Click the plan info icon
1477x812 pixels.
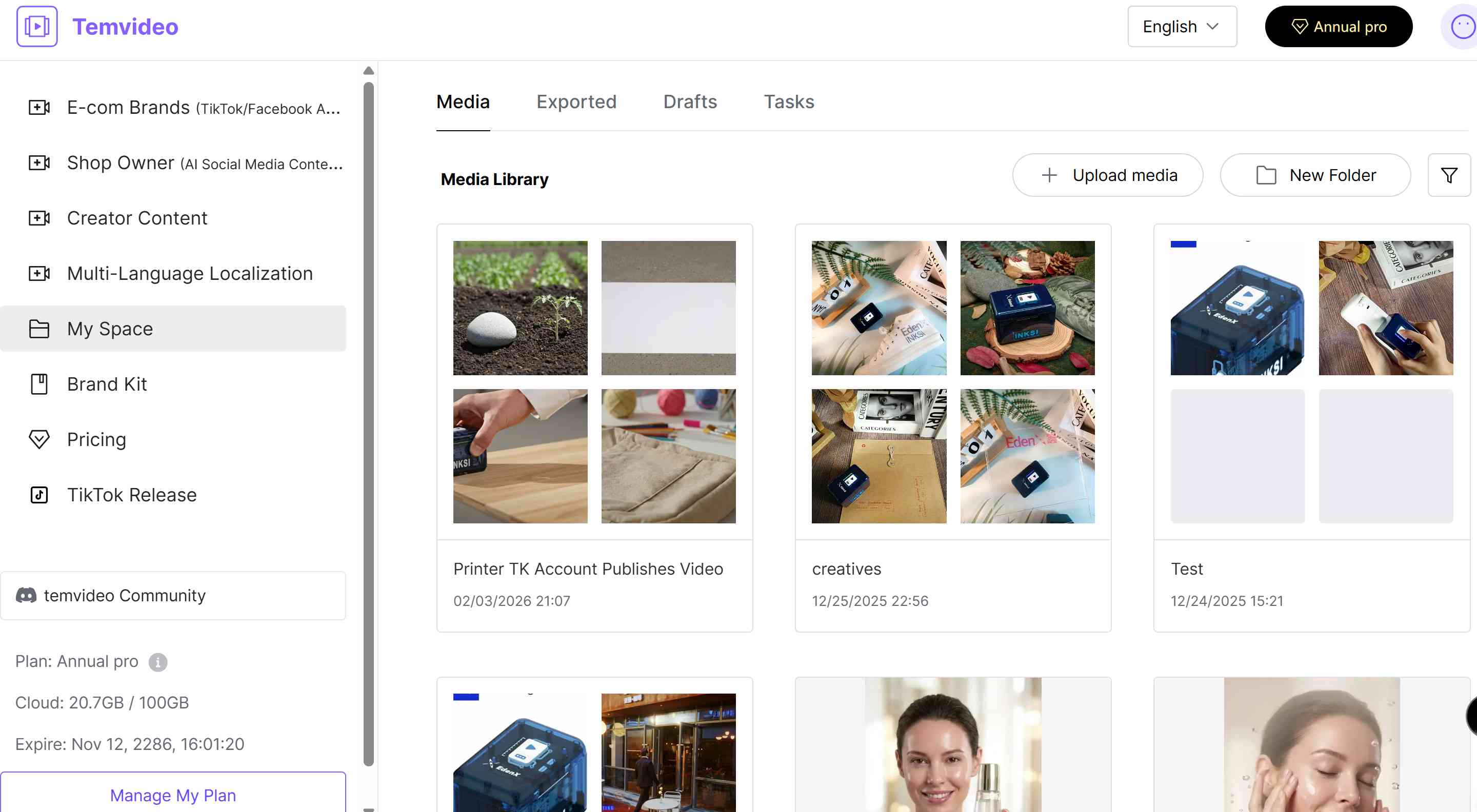point(157,662)
